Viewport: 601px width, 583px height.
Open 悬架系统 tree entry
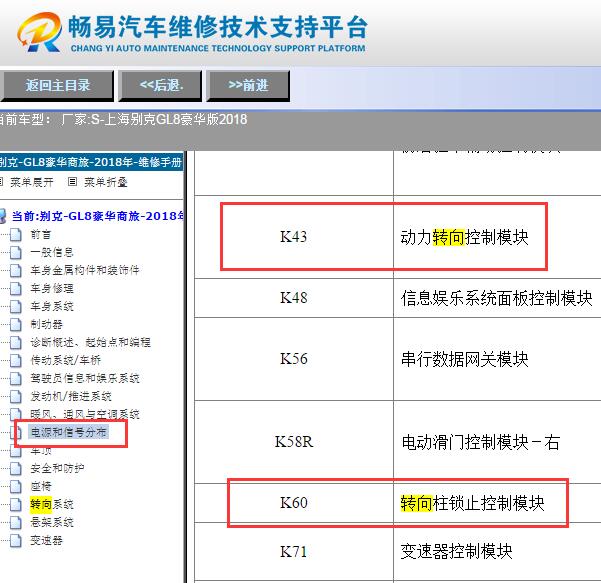click(x=51, y=522)
